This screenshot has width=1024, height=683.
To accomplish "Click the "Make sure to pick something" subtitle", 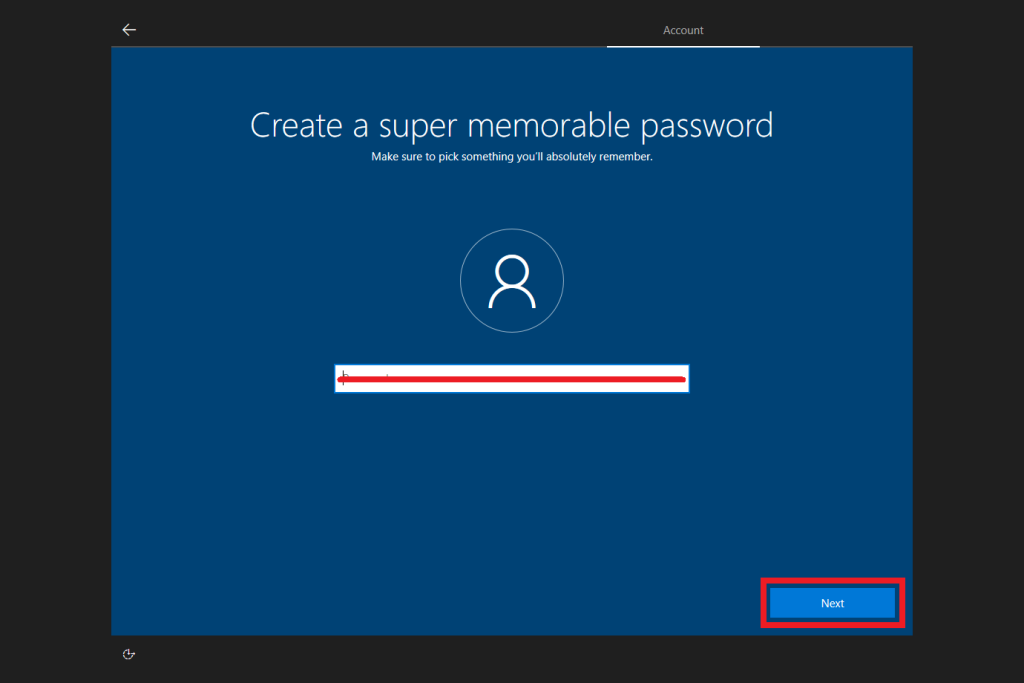I will [511, 157].
